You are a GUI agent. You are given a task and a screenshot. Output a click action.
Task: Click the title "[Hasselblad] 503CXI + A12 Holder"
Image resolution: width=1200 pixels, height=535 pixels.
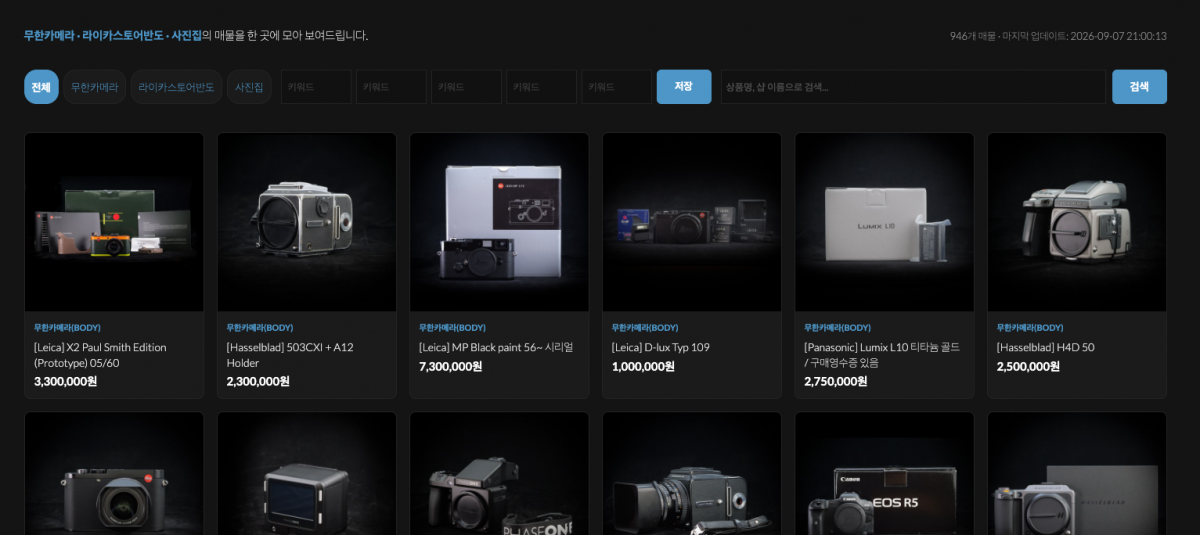coord(290,355)
